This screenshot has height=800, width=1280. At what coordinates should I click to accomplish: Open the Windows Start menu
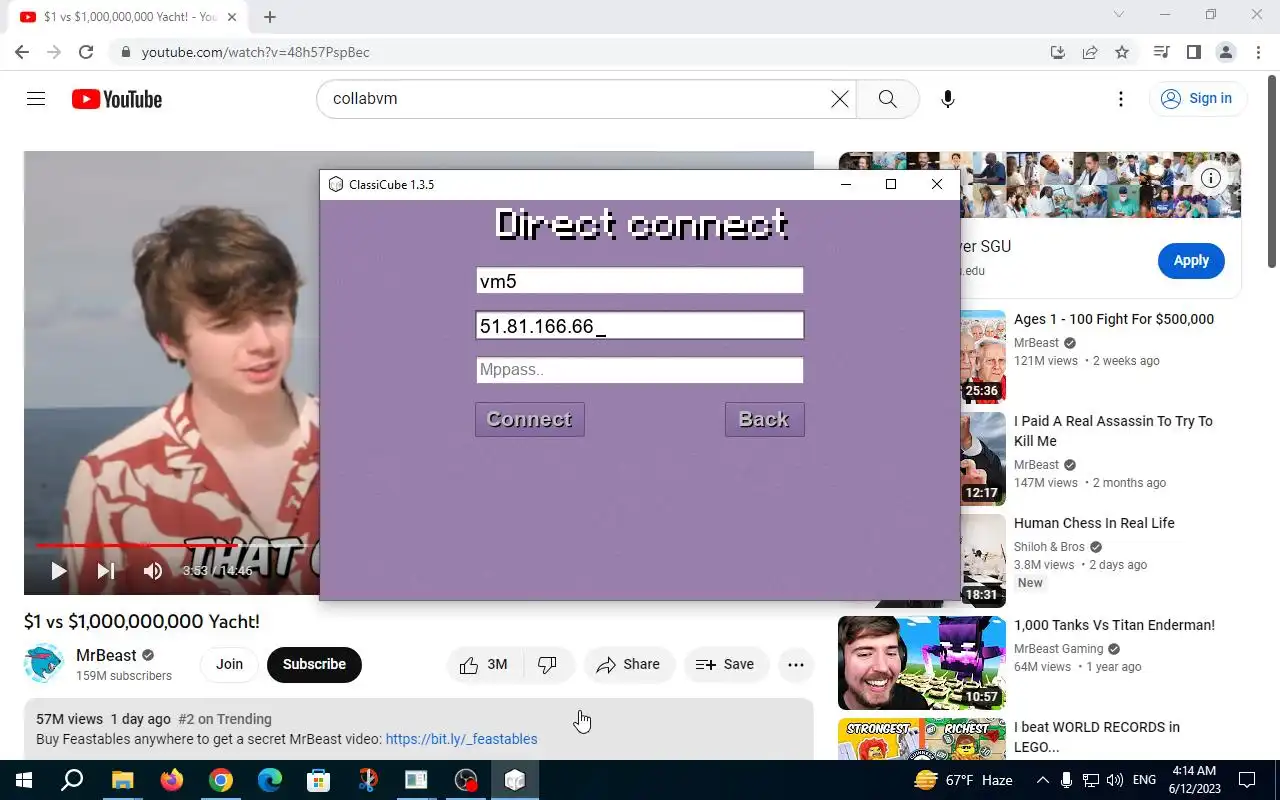pos(24,780)
